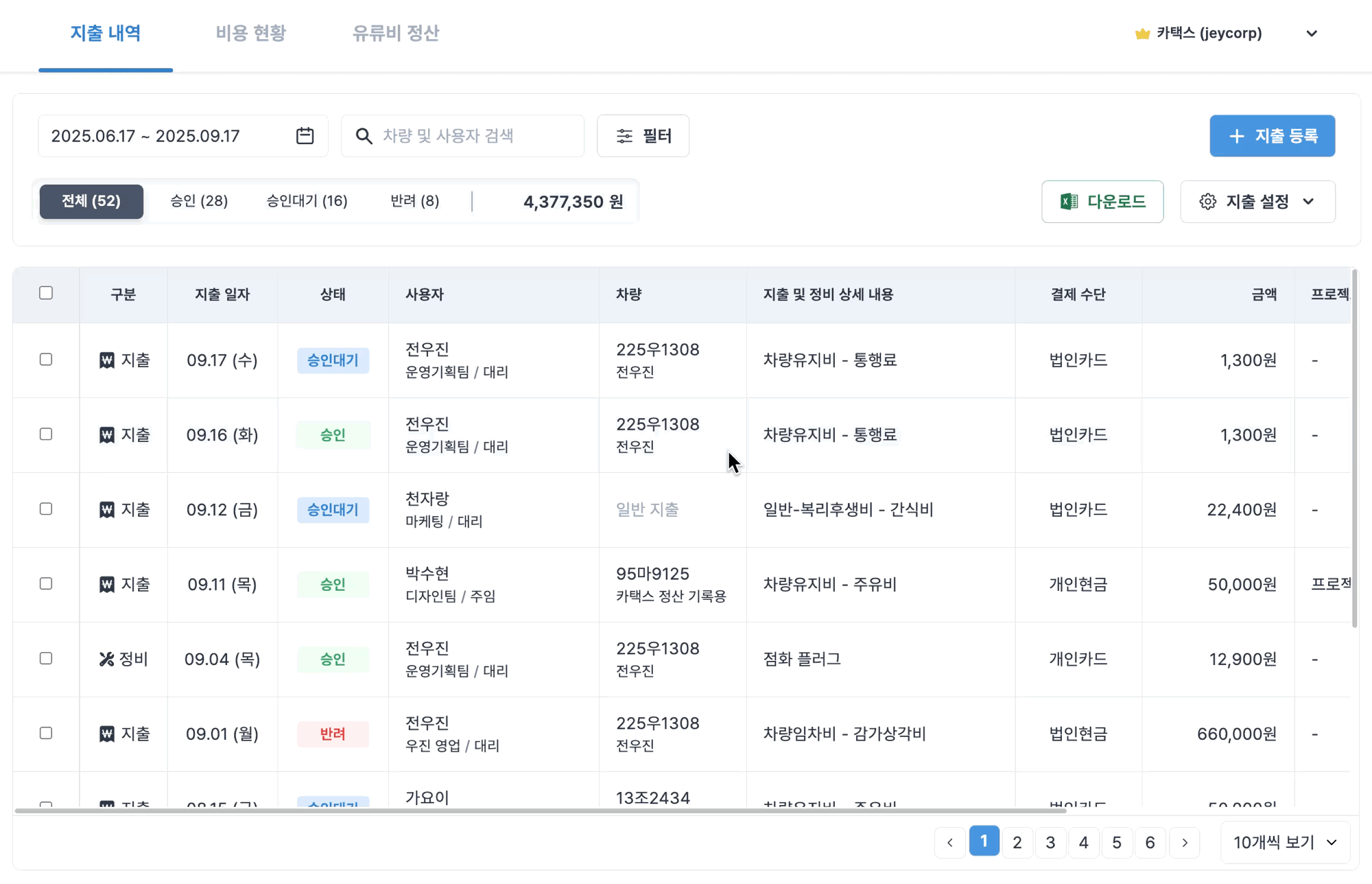Click the horizontal table scrollbar
Viewport: 1372px width, 884px height.
540,811
